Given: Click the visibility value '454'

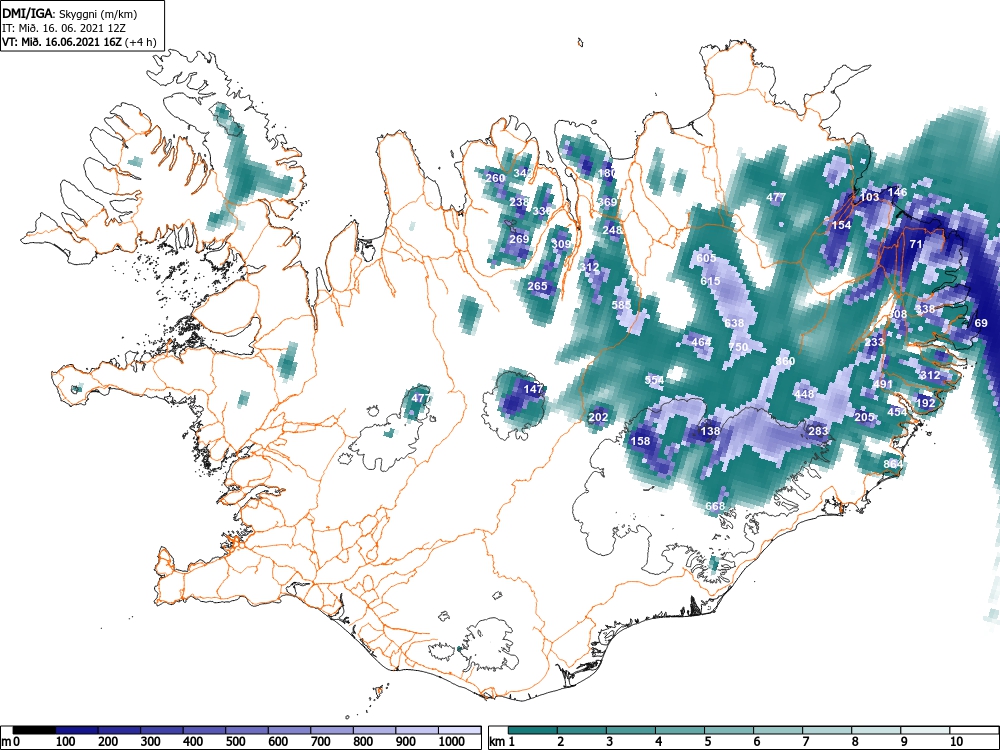Looking at the screenshot, I should (x=897, y=412).
